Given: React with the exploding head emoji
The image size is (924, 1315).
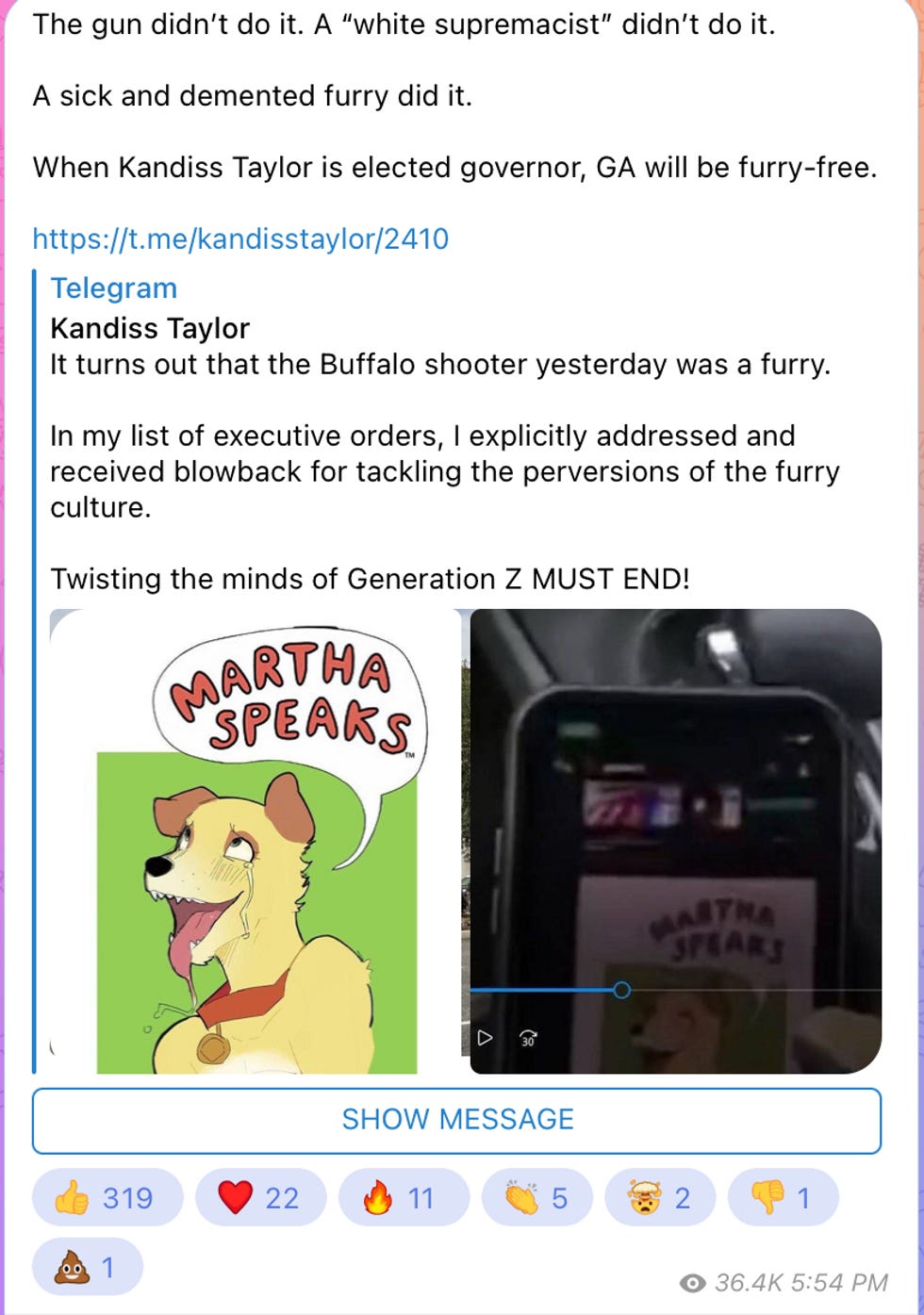Looking at the screenshot, I should [660, 1198].
